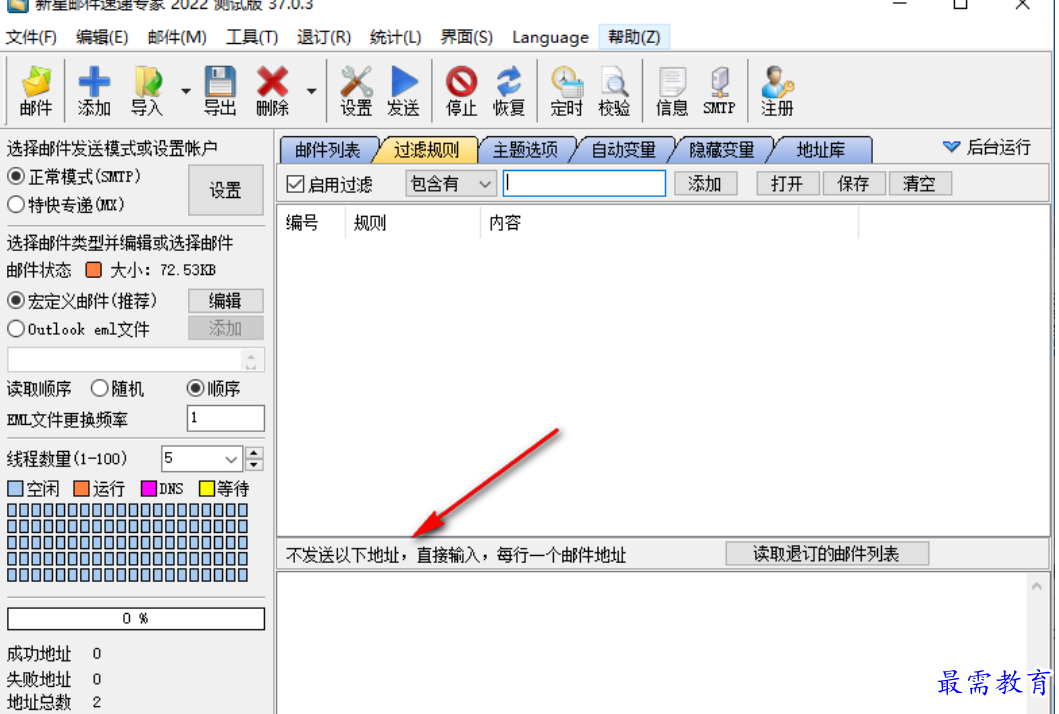Image resolution: width=1059 pixels, height=714 pixels.
Task: Switch to the 隐藏变量 tab
Action: coord(722,150)
